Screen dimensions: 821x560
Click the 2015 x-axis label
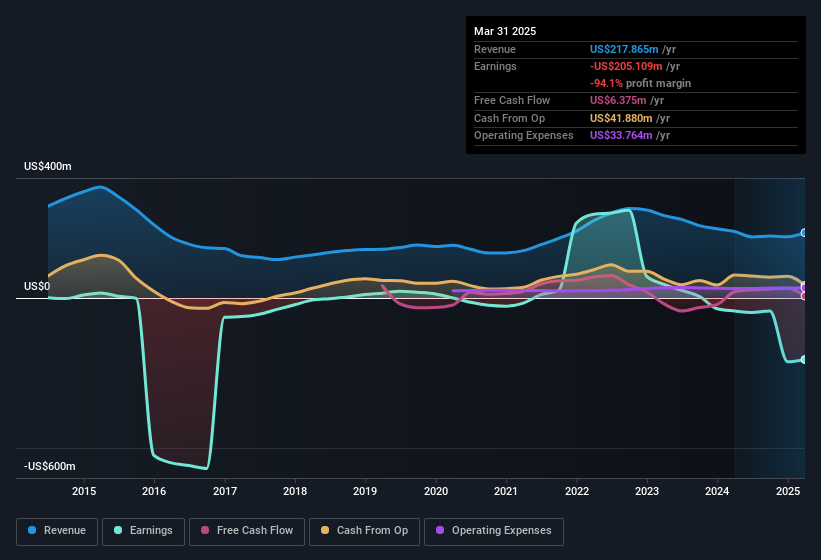pyautogui.click(x=84, y=491)
